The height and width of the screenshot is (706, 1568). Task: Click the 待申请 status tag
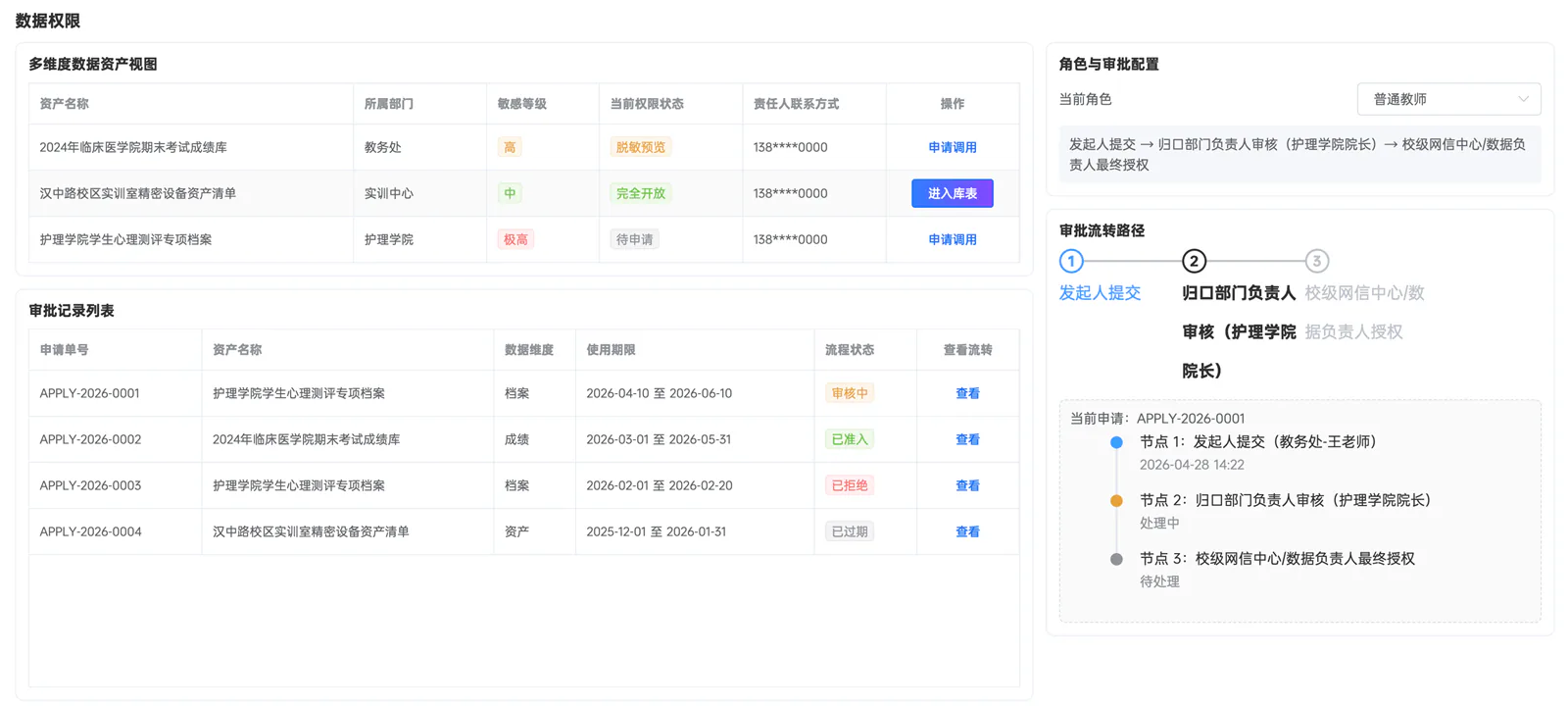(x=634, y=239)
